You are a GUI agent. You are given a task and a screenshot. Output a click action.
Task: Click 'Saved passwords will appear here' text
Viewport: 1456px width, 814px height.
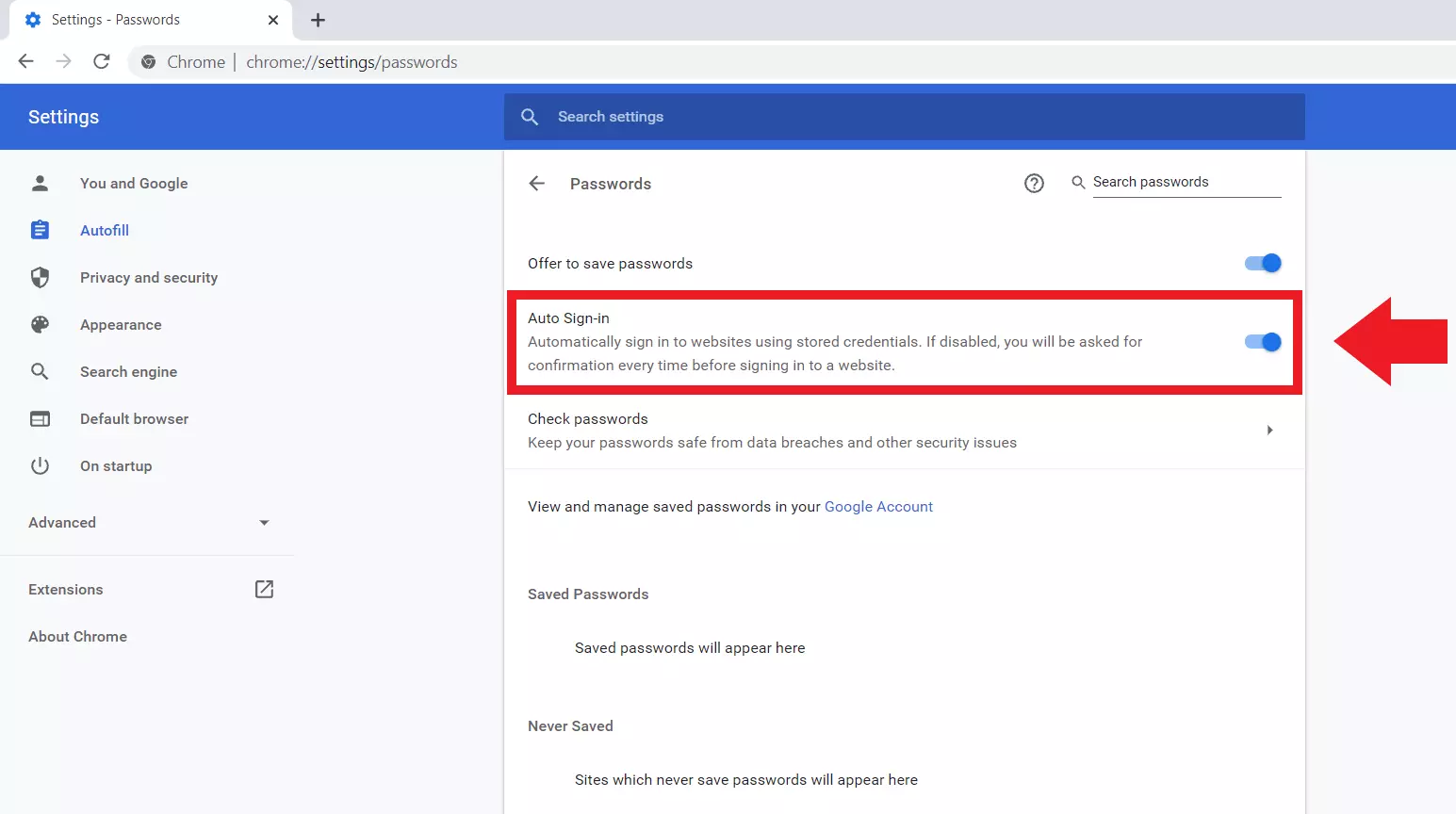tap(690, 647)
